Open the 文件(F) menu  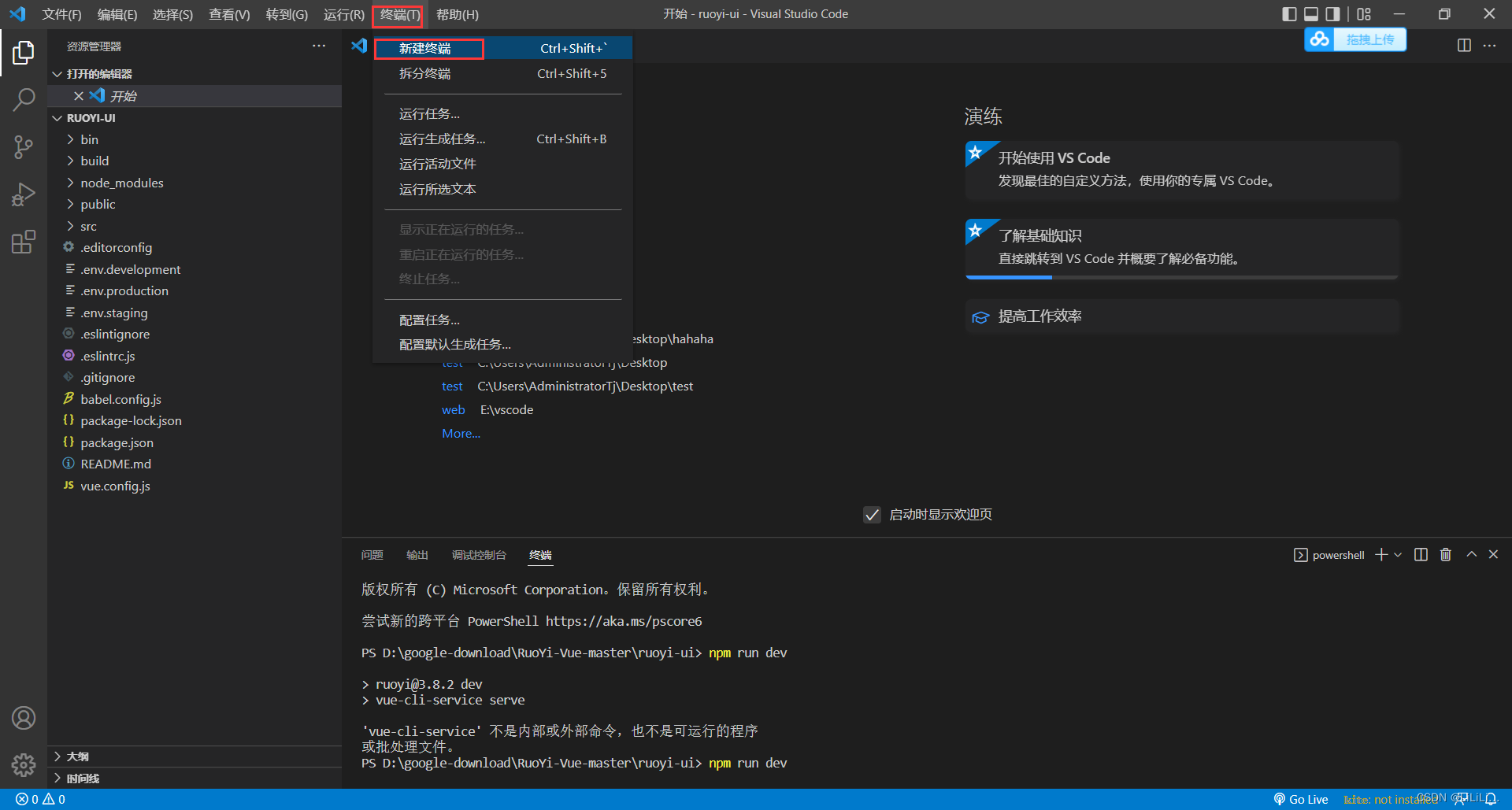point(61,14)
